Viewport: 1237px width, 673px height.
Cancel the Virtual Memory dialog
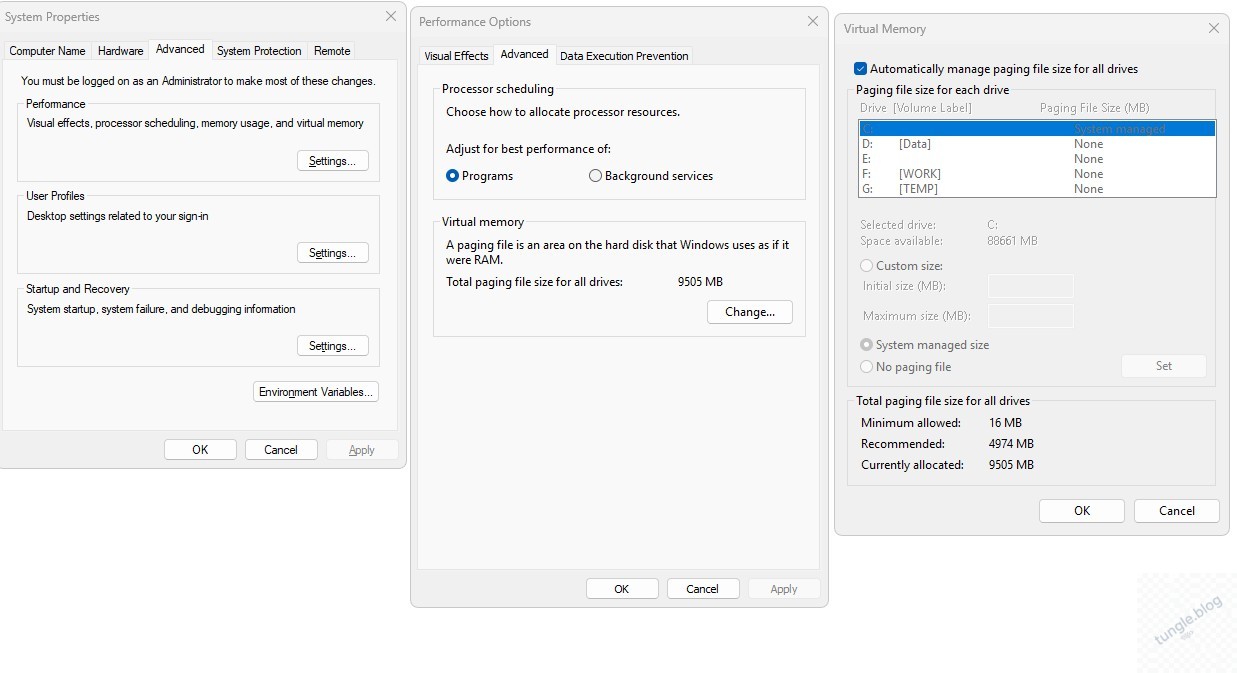point(1177,511)
